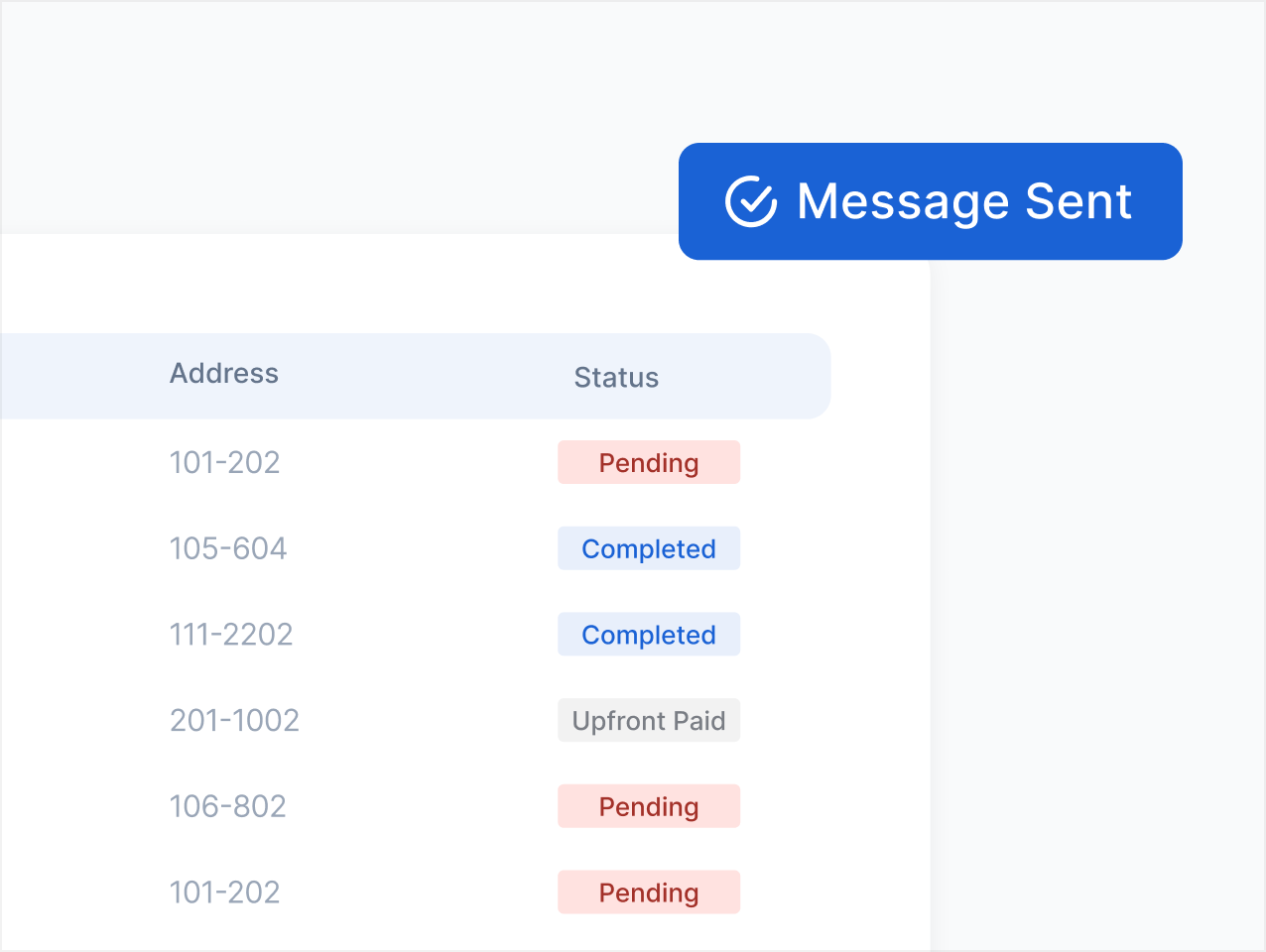
Task: Click empty gray background right of the table
Action: coord(1091,595)
